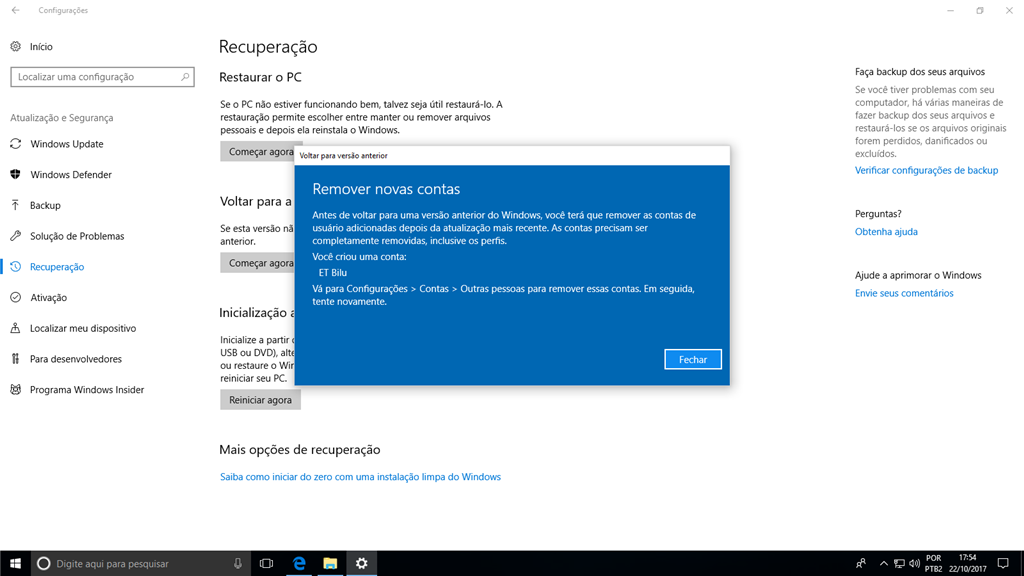
Task: Click the Windows Defender shield icon
Action: click(x=16, y=174)
